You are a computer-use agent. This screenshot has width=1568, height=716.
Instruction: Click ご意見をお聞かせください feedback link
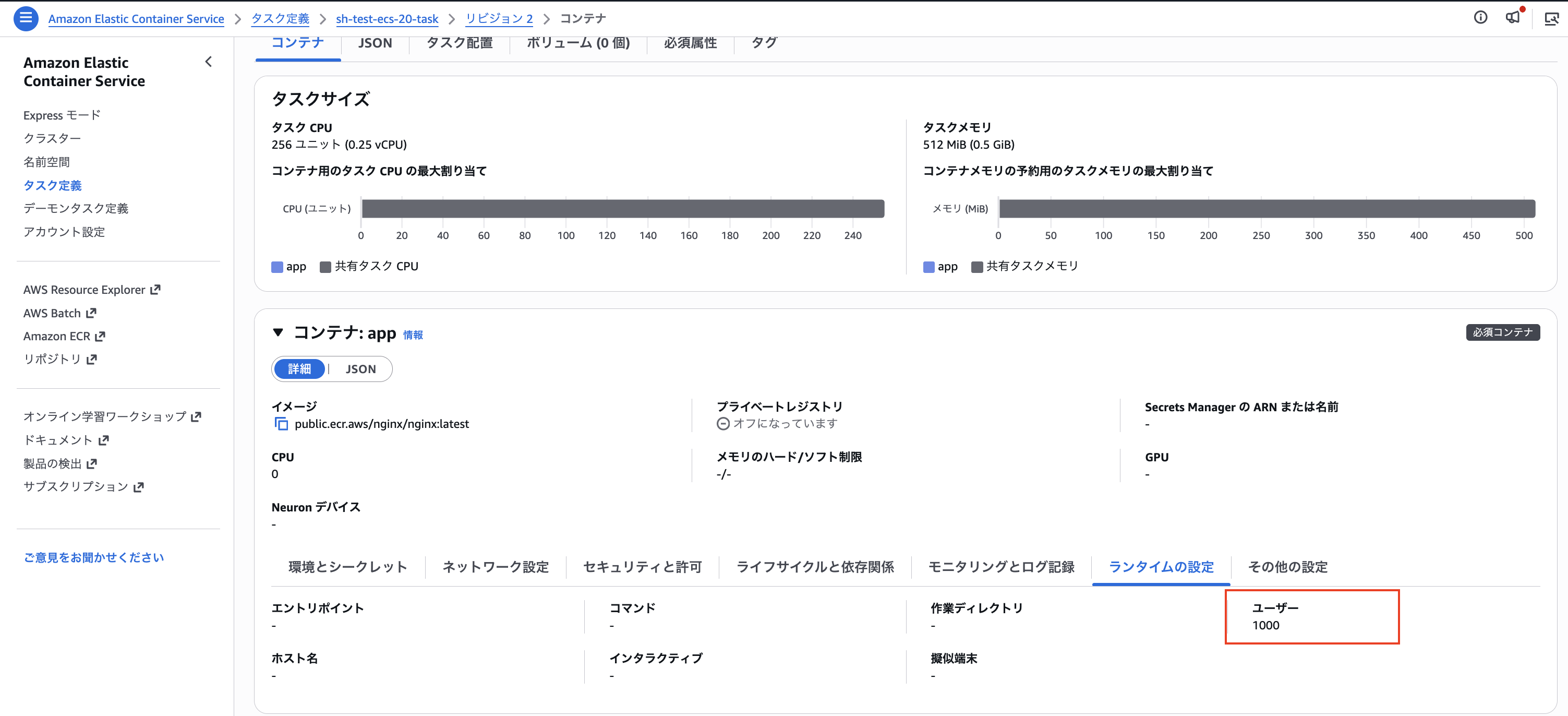[94, 557]
